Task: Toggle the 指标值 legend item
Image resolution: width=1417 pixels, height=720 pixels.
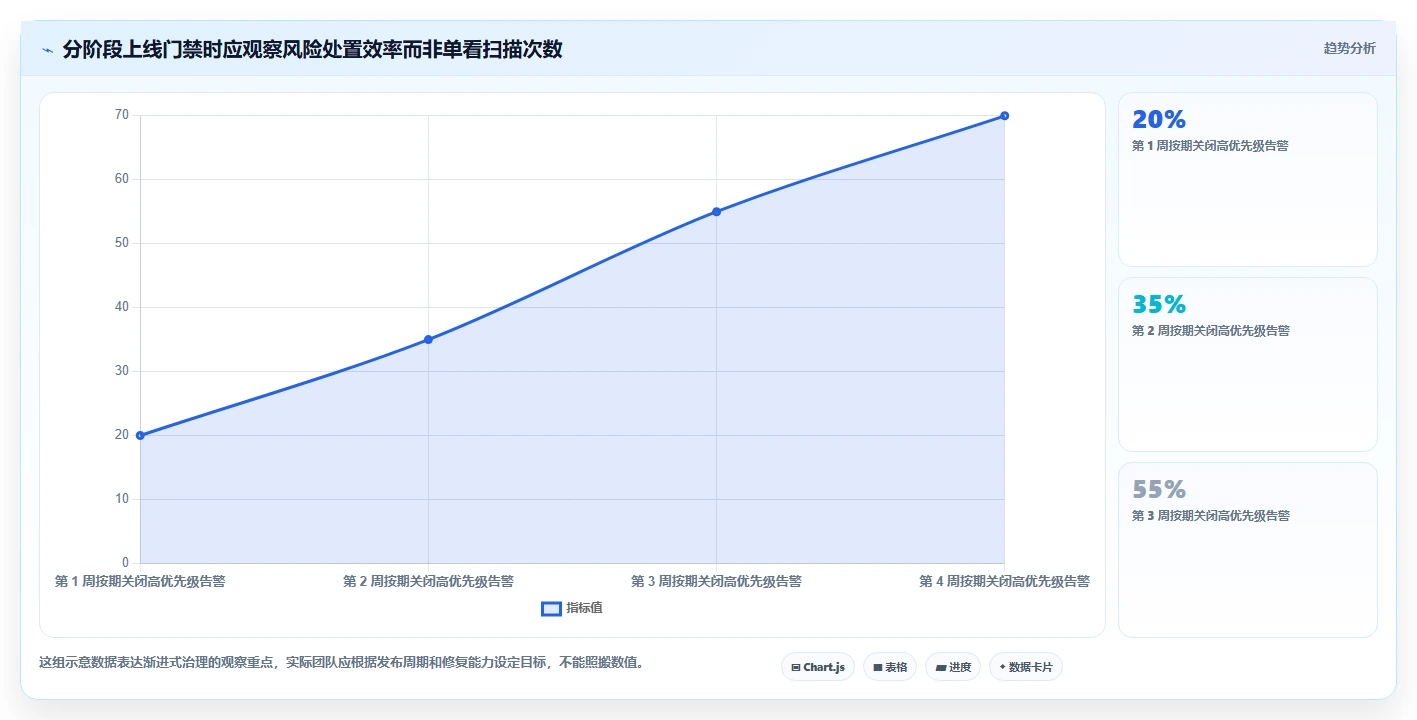Action: pyautogui.click(x=572, y=608)
